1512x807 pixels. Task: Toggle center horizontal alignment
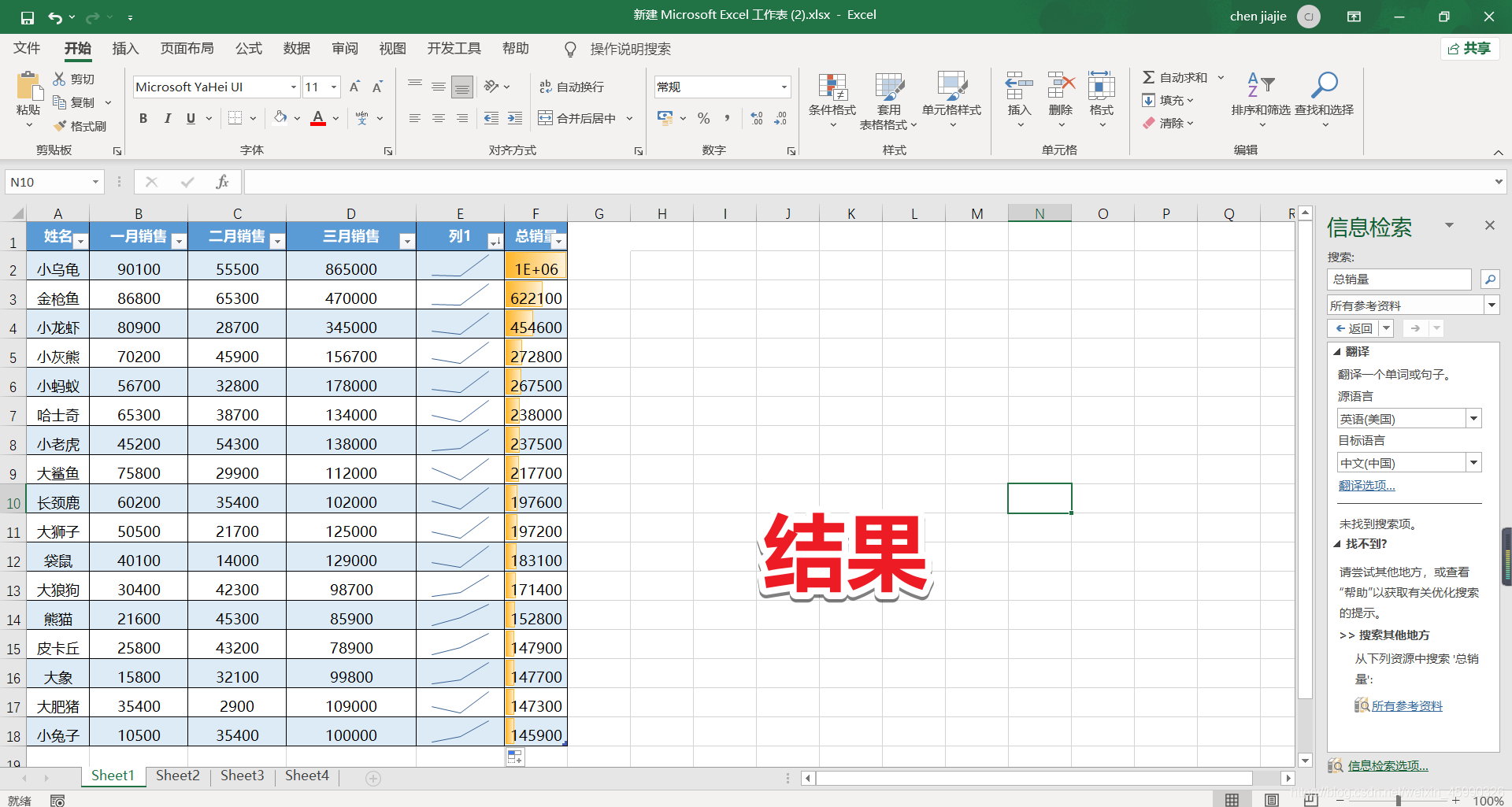coord(439,118)
